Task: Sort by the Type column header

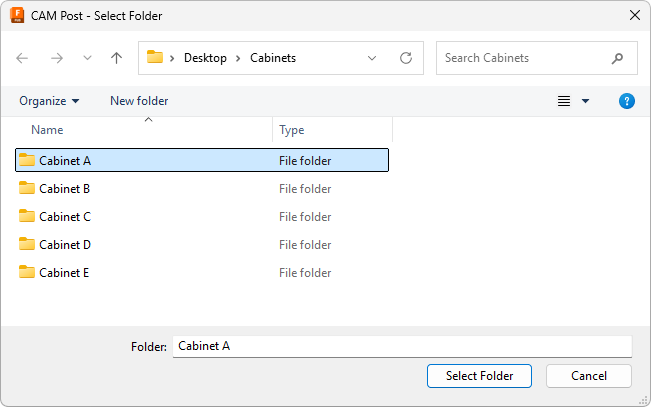Action: click(x=292, y=130)
